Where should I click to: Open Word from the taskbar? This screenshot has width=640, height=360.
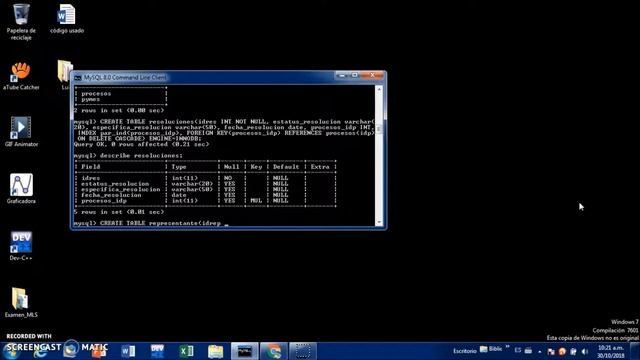tap(128, 351)
